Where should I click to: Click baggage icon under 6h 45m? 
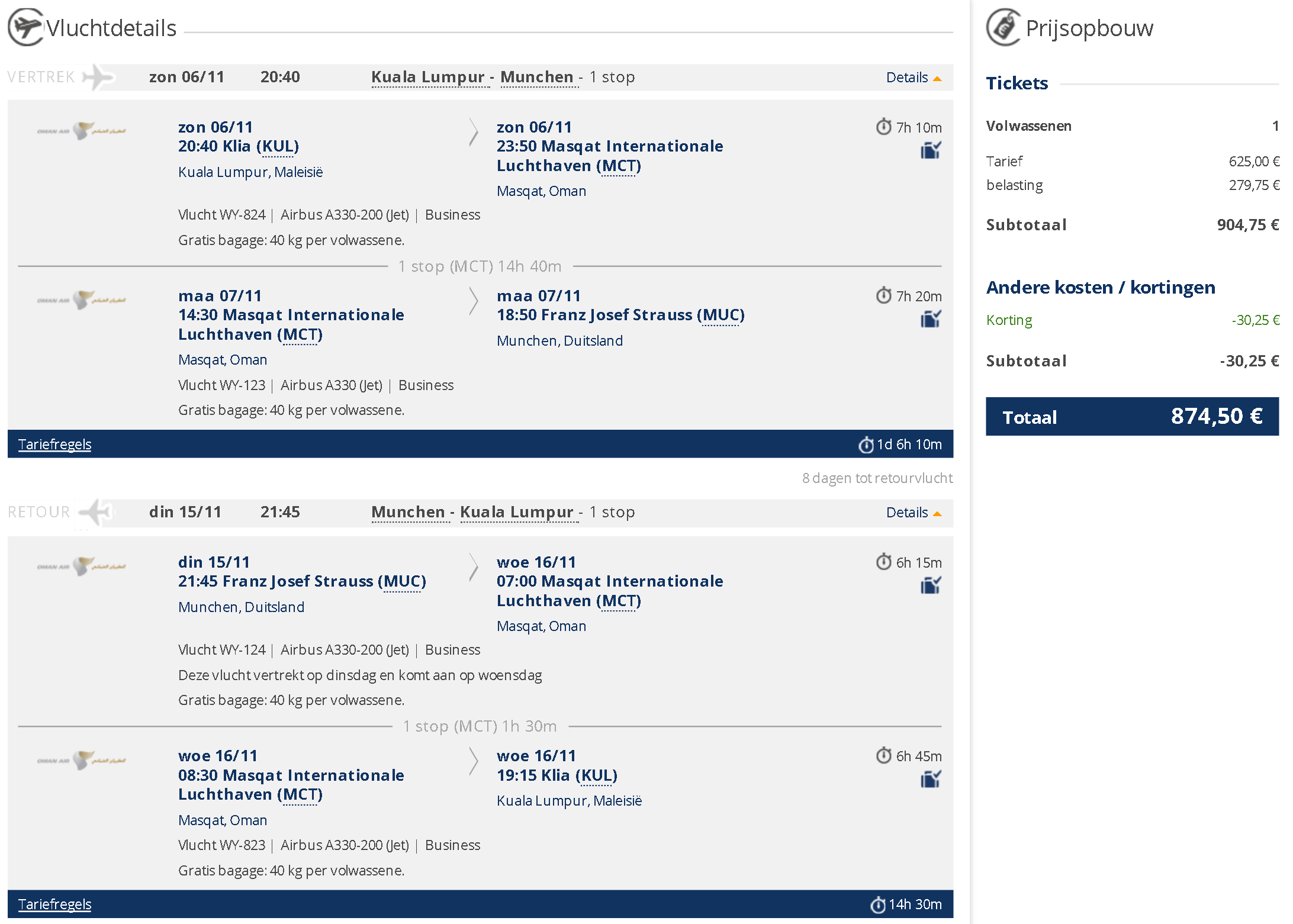pyautogui.click(x=931, y=780)
